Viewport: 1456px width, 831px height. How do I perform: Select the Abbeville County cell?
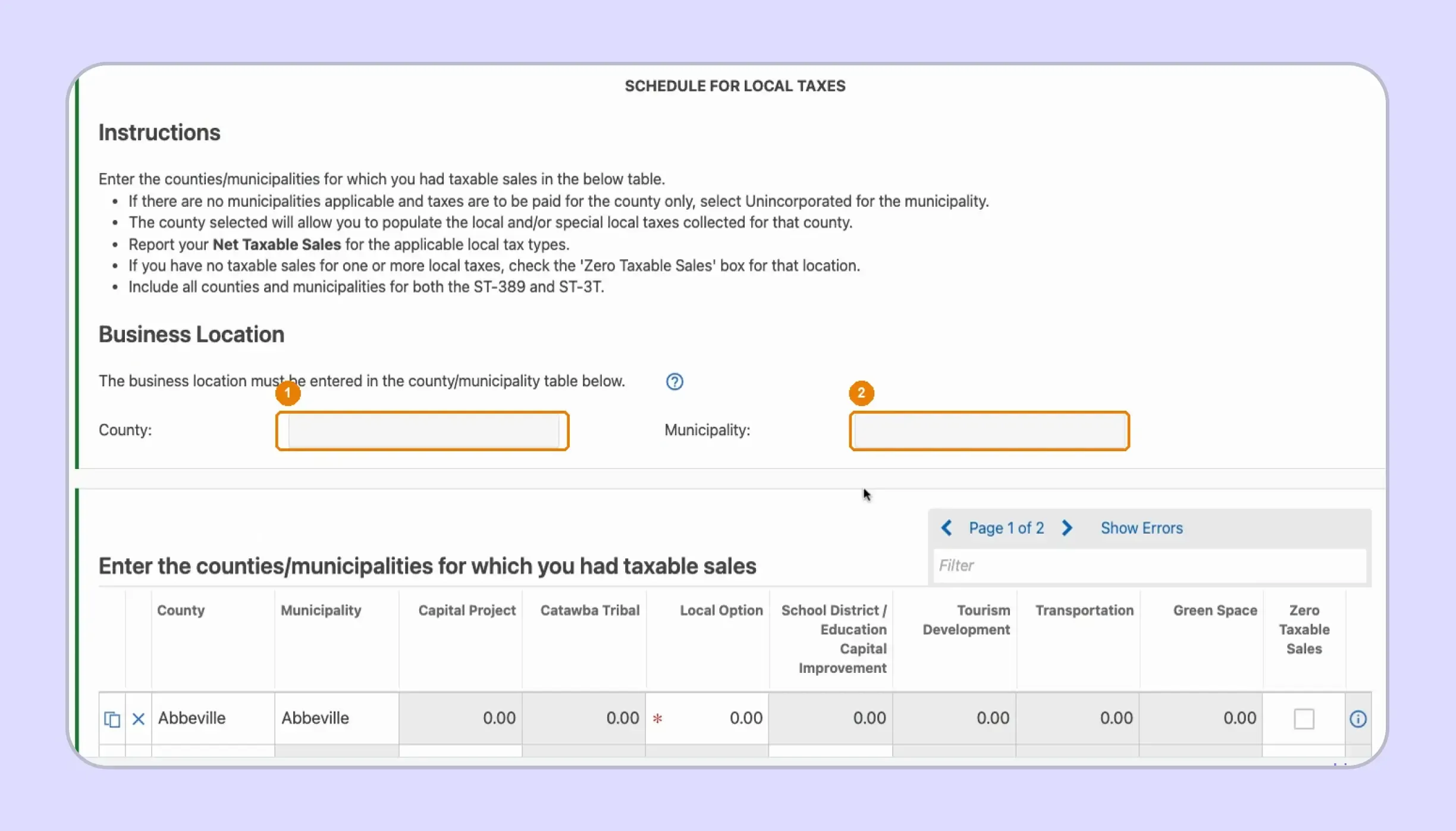click(x=213, y=718)
